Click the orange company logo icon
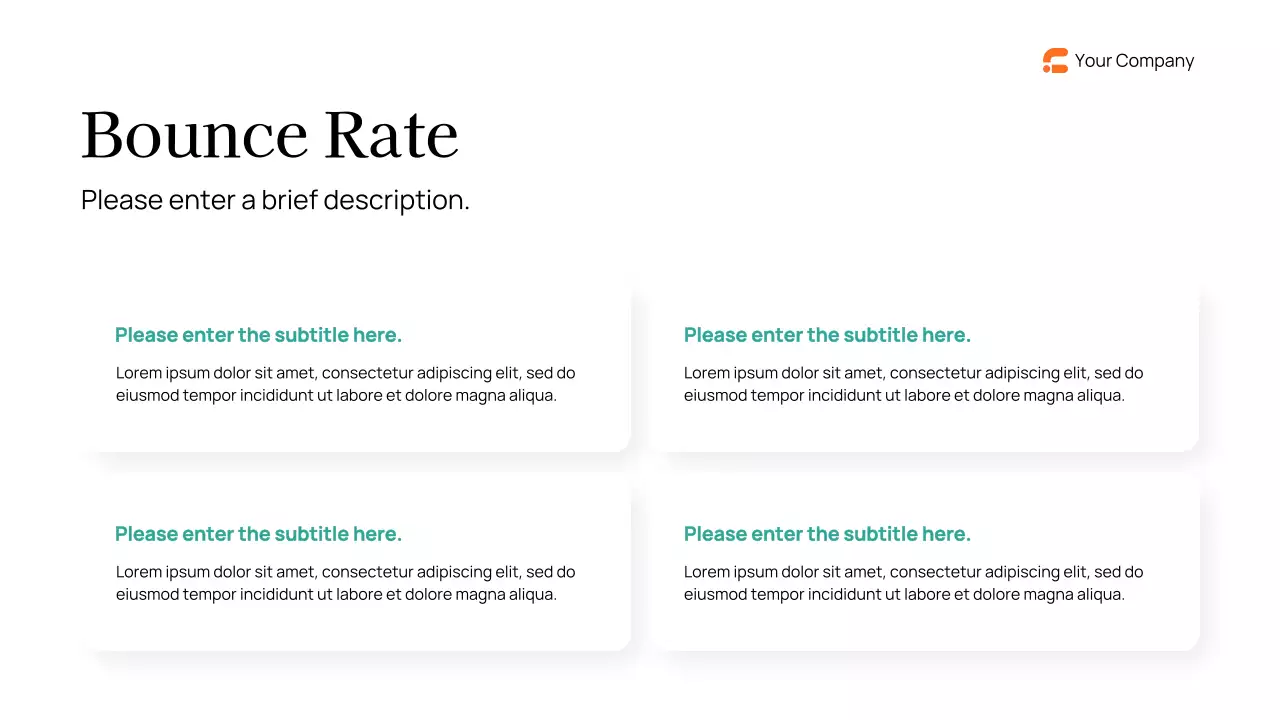The image size is (1280, 720). click(x=1055, y=61)
